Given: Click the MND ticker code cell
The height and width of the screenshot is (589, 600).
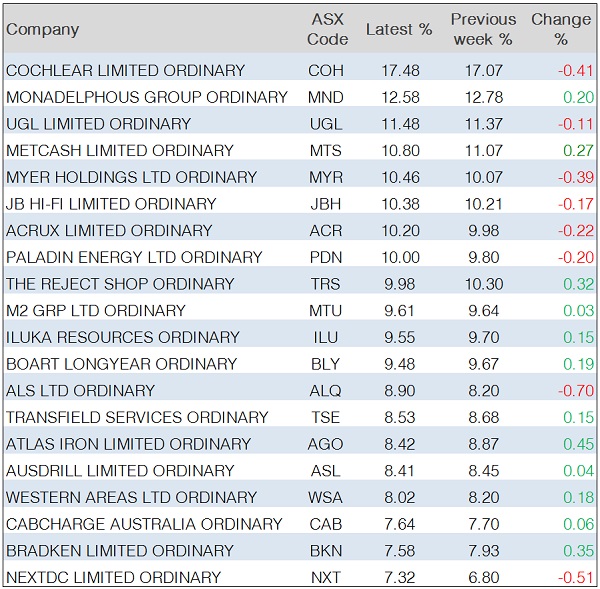Looking at the screenshot, I should [x=326, y=97].
